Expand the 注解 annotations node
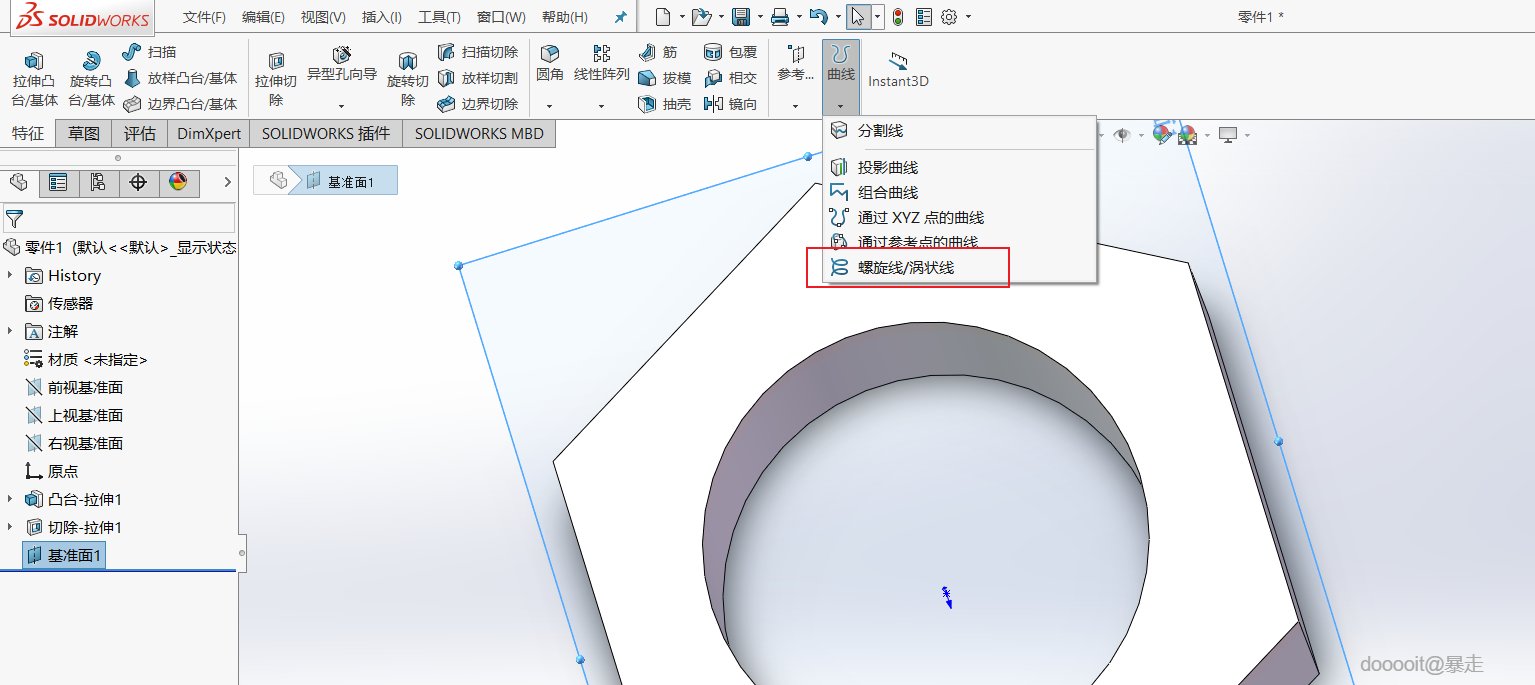Screen dimensions: 1535x685 tap(11, 331)
